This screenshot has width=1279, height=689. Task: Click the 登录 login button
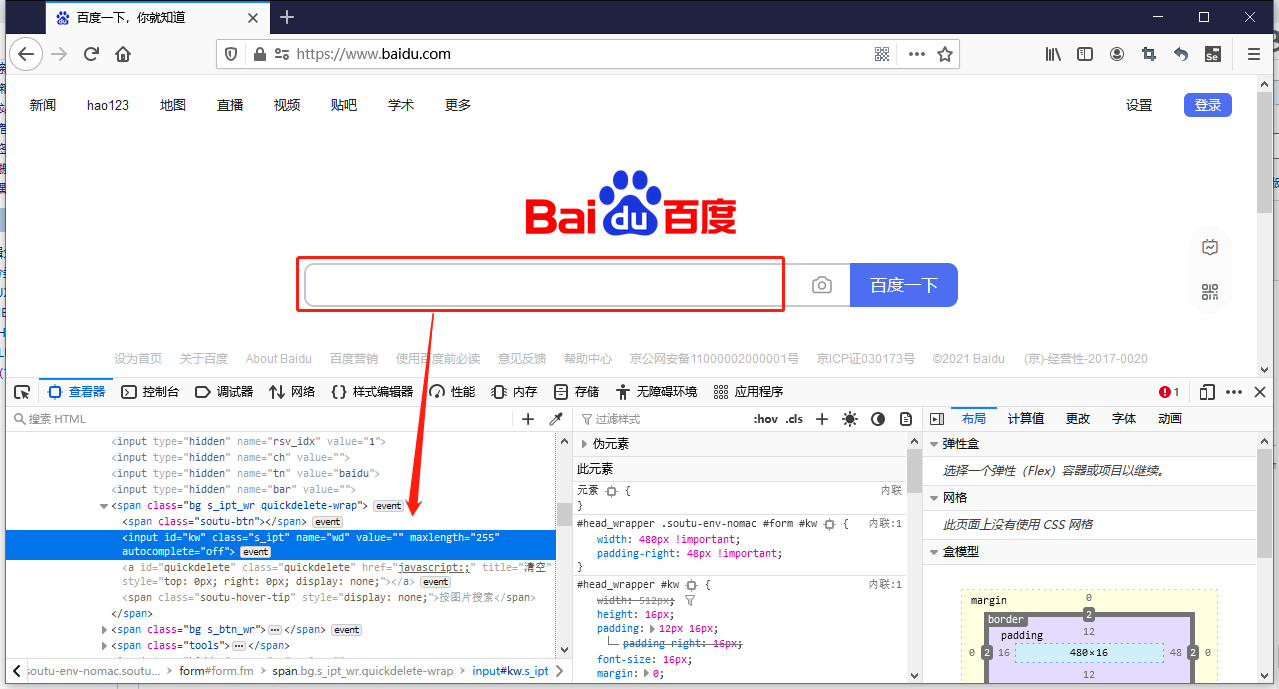click(1208, 105)
